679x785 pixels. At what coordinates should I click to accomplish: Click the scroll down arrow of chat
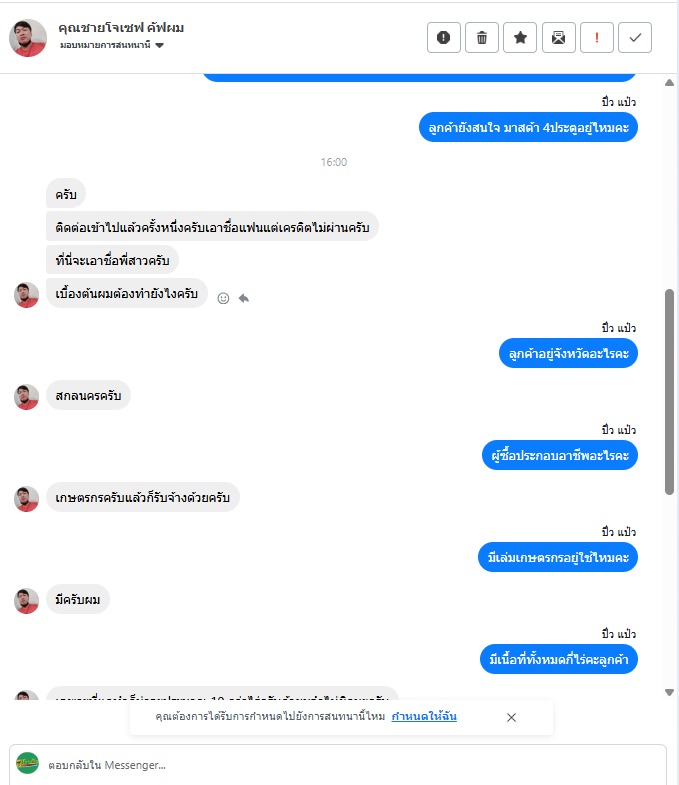pyautogui.click(x=669, y=692)
